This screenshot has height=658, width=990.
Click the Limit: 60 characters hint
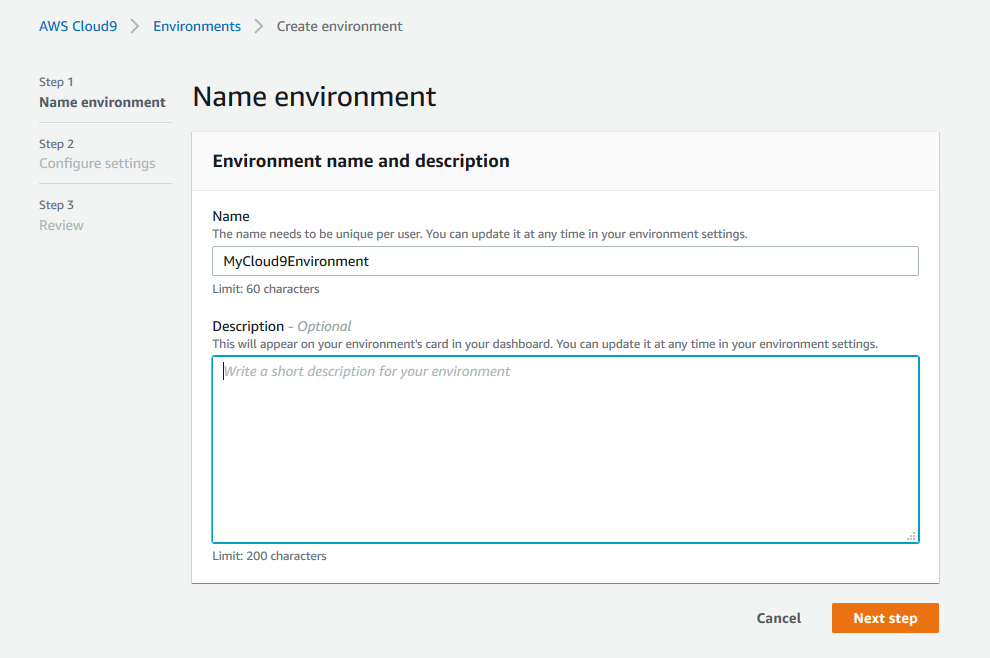266,289
